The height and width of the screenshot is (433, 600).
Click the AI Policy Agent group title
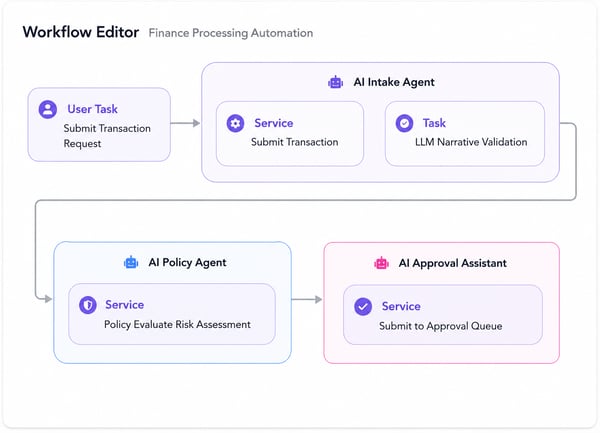(x=187, y=263)
